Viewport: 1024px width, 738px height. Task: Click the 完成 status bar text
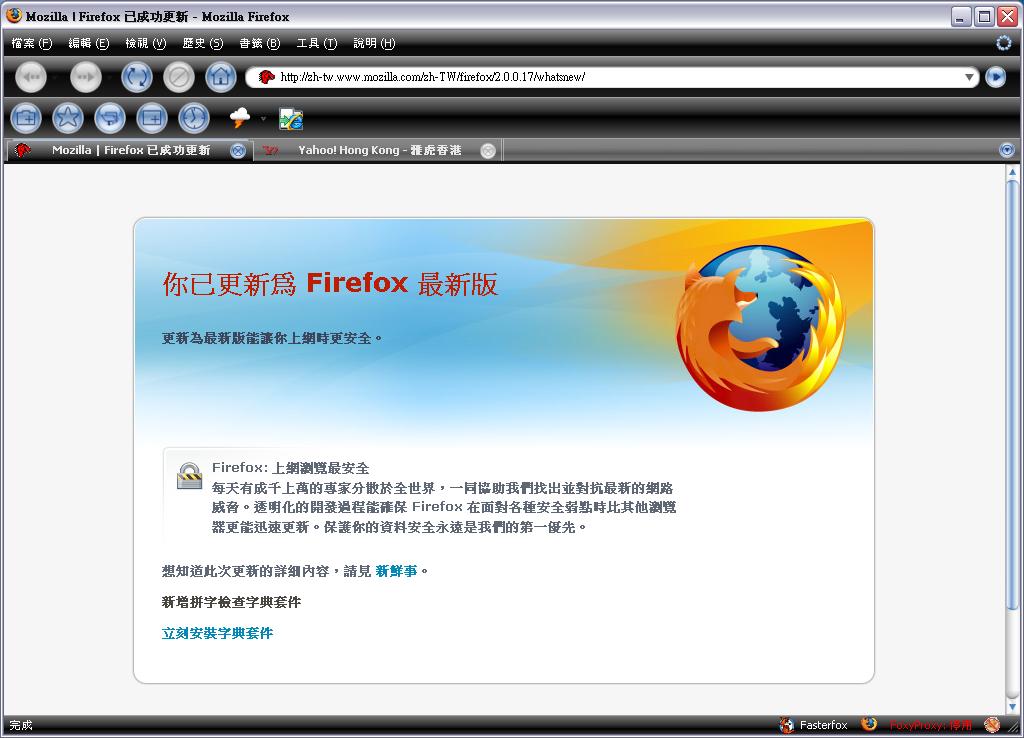point(21,725)
